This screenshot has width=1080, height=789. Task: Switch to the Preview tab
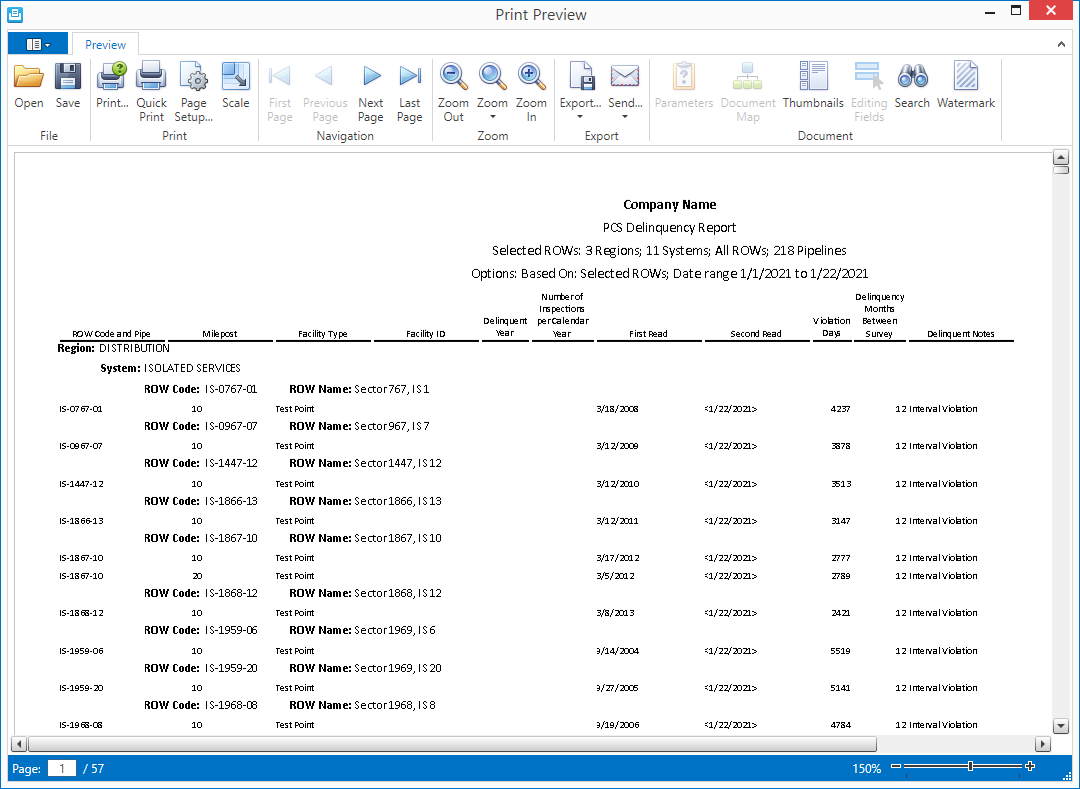click(104, 44)
